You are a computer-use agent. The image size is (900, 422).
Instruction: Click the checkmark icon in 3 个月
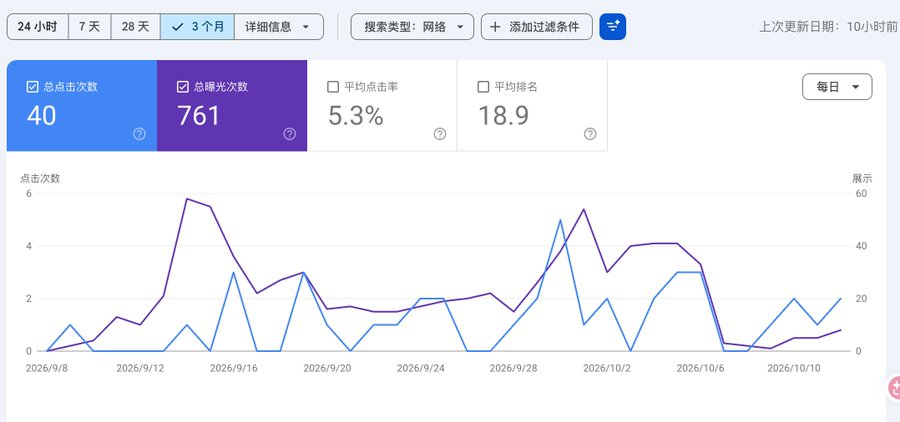[177, 26]
